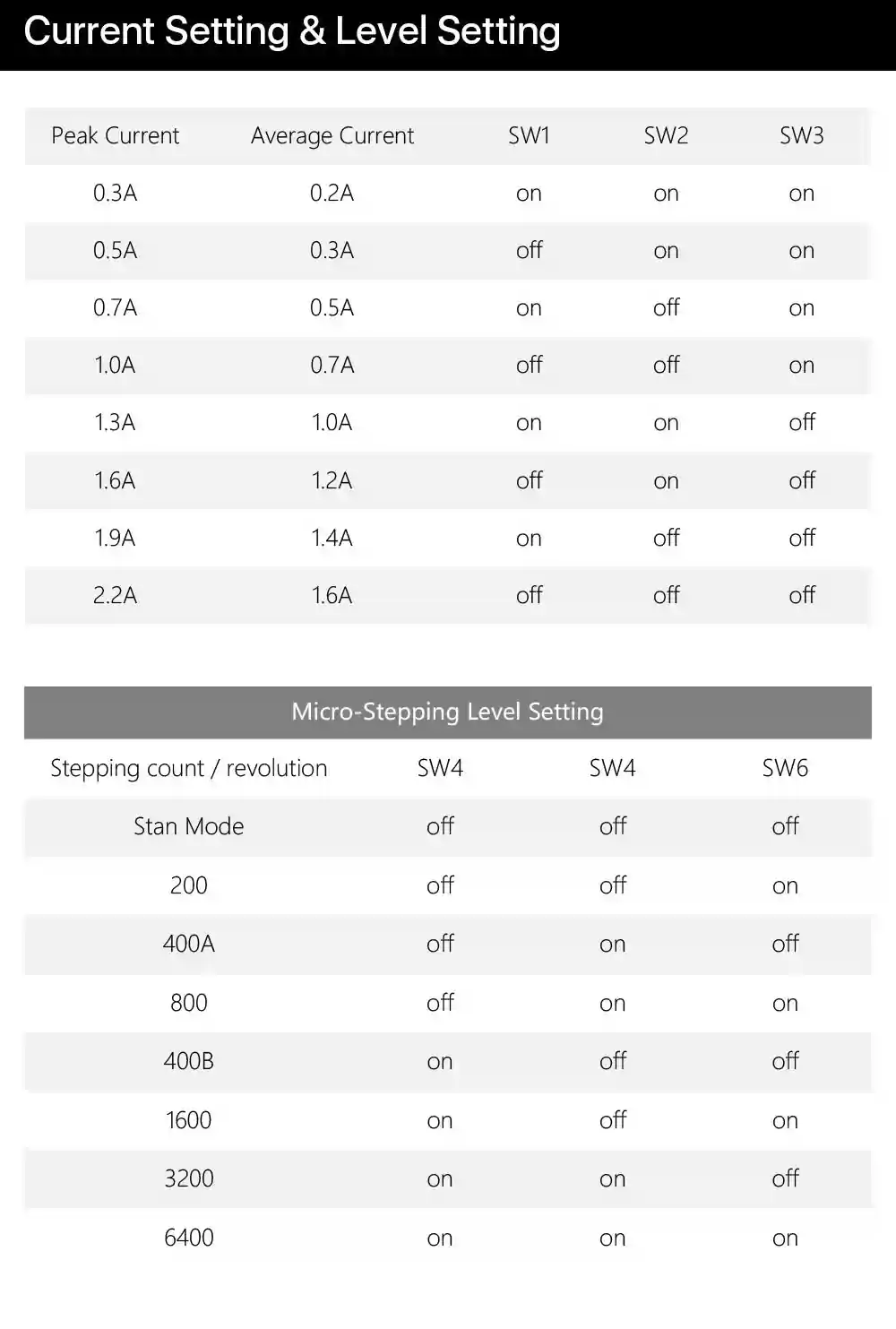The image size is (896, 1329).
Task: Select the Peak Current column header
Action: tap(115, 135)
